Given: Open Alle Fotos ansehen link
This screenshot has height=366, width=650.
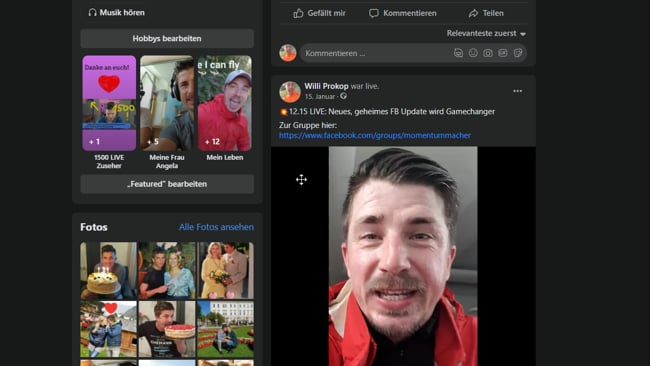Looking at the screenshot, I should click(x=216, y=227).
